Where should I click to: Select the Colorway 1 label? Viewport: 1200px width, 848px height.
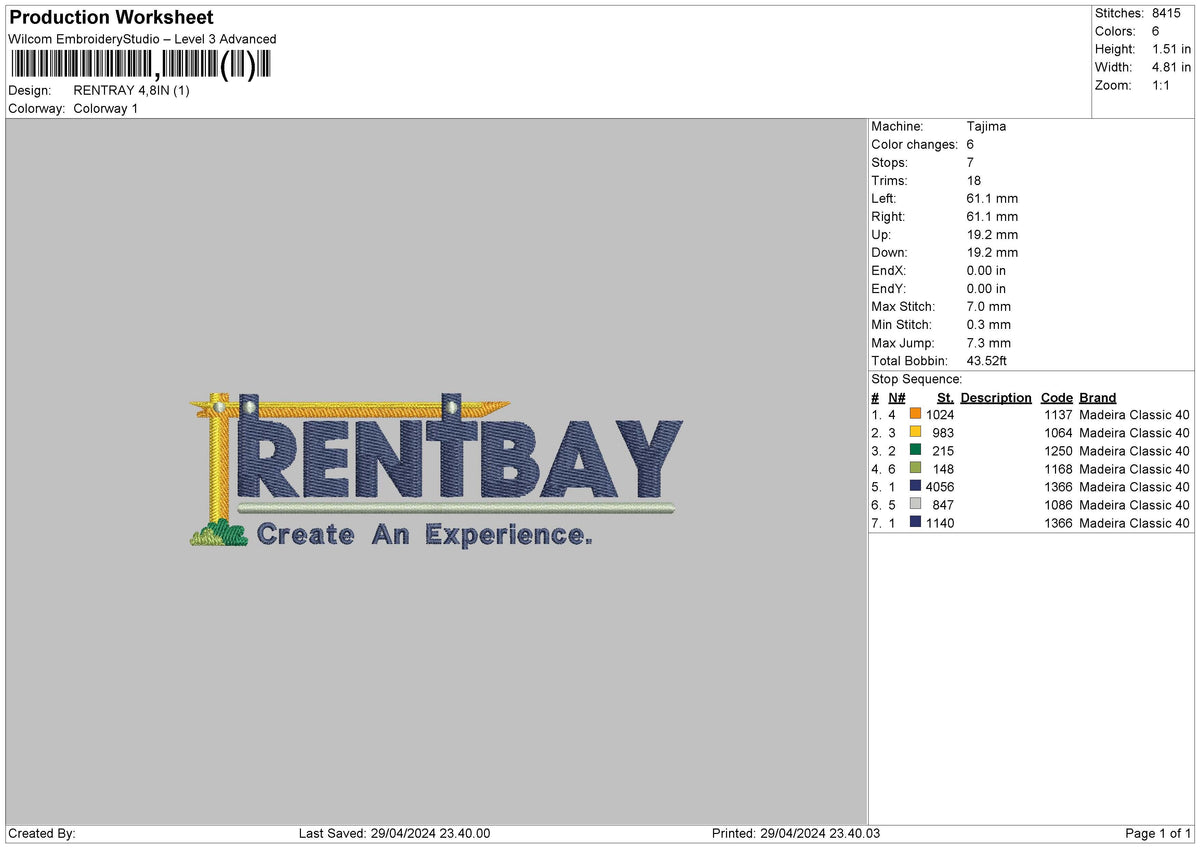[105, 108]
